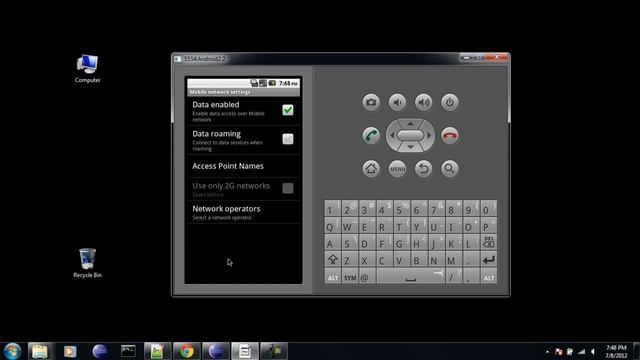Click D-pad right arrow

click(x=429, y=136)
